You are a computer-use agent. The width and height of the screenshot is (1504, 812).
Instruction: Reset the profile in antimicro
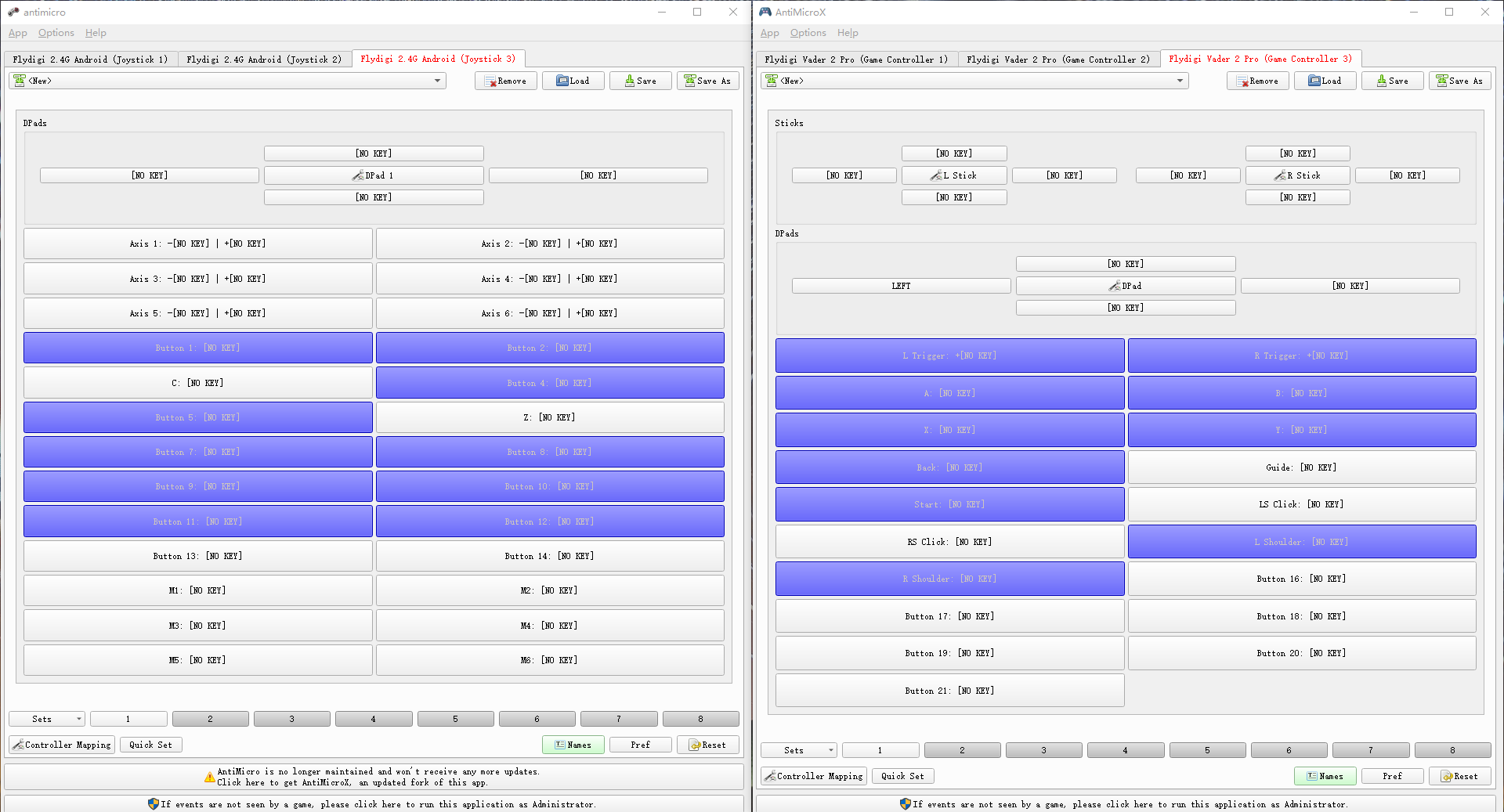(707, 745)
